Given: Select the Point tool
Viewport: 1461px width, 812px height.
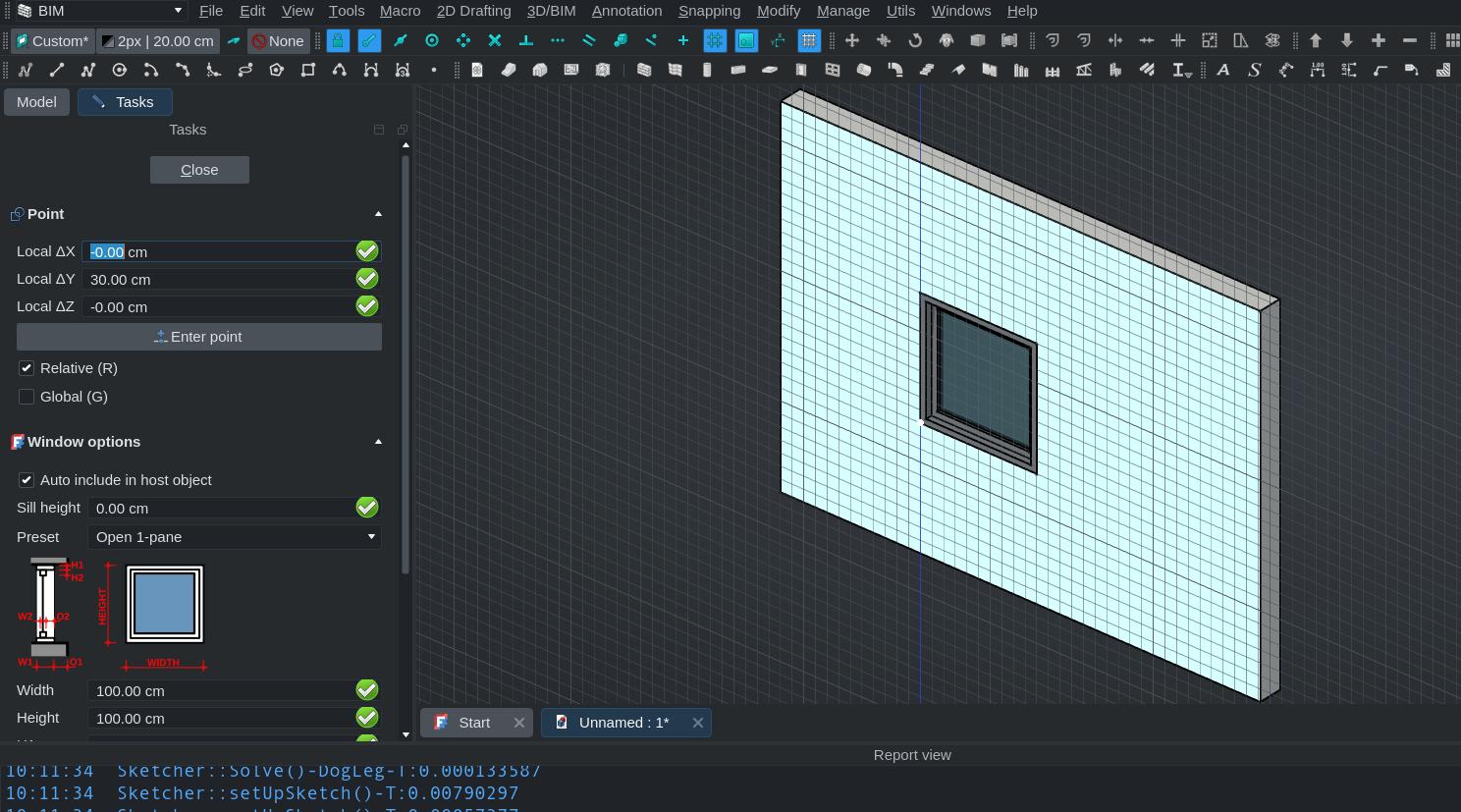Looking at the screenshot, I should (433, 70).
